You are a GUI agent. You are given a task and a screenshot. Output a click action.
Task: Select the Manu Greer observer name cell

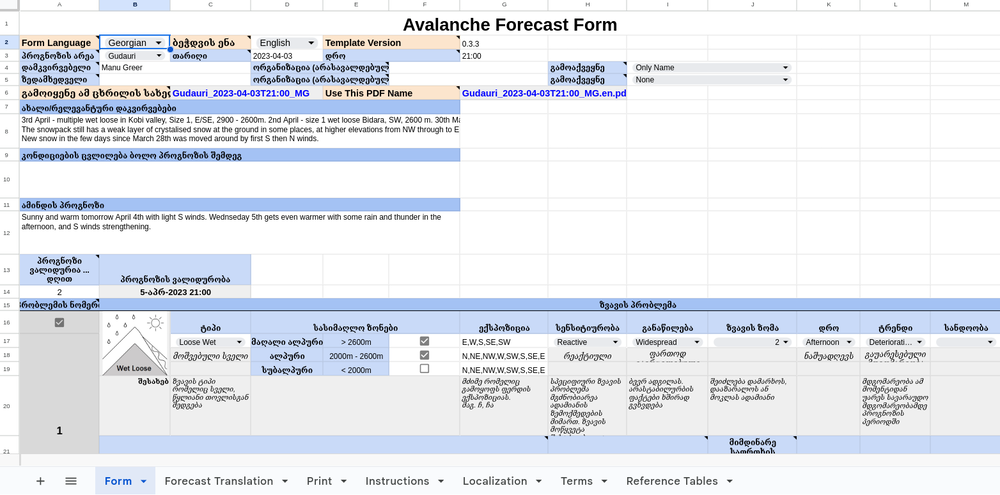pos(135,68)
